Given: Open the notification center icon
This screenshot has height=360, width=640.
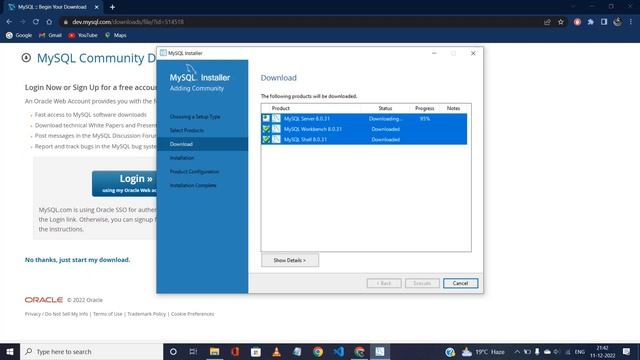Looking at the screenshot, I should tap(627, 351).
